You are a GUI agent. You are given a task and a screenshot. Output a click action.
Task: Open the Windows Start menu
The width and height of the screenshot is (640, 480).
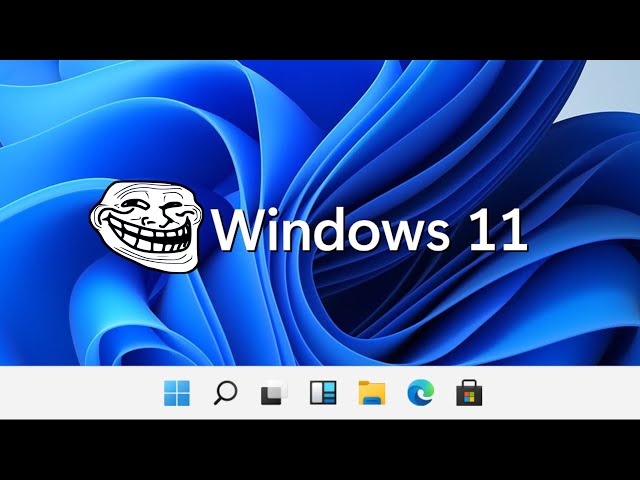(177, 393)
